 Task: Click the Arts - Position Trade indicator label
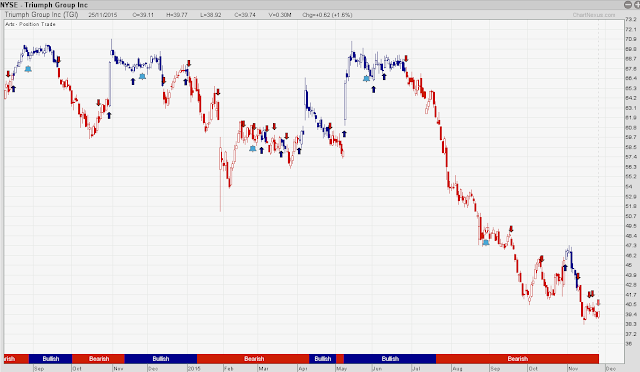point(31,25)
